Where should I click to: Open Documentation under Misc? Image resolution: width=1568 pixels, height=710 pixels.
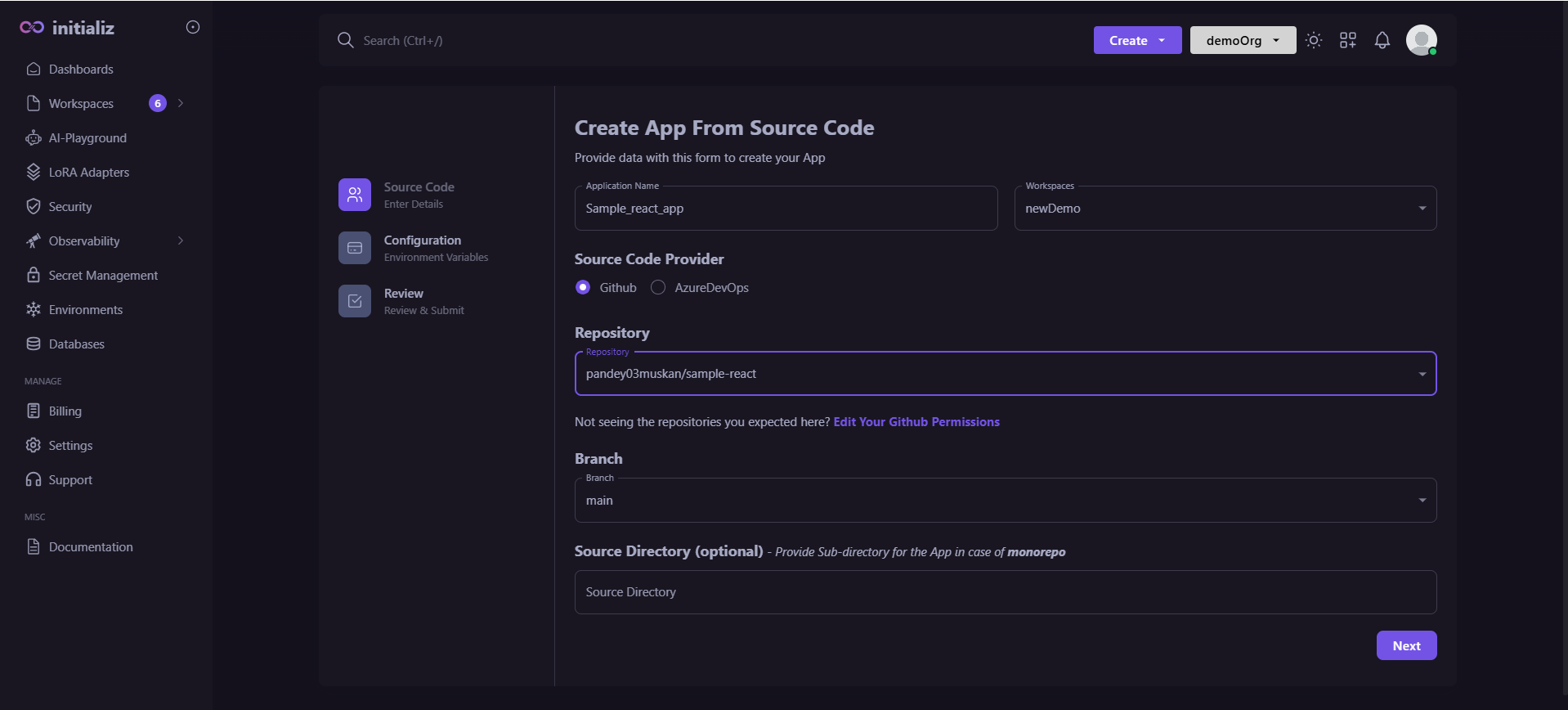pos(91,547)
